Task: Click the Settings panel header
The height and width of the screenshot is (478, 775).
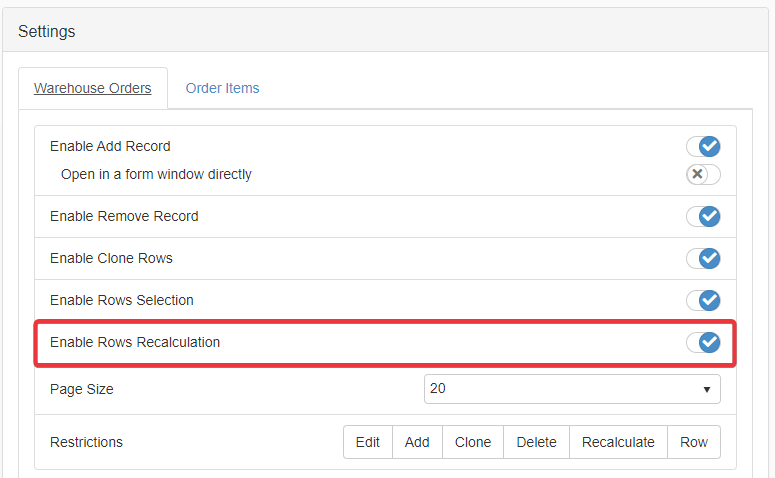Action: (47, 31)
